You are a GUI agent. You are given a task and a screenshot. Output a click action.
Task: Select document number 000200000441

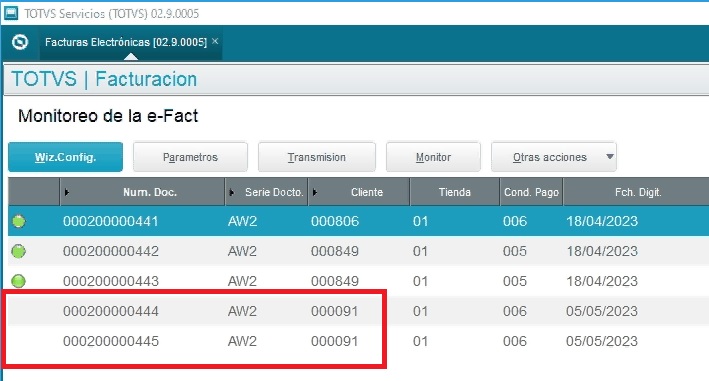coord(111,221)
